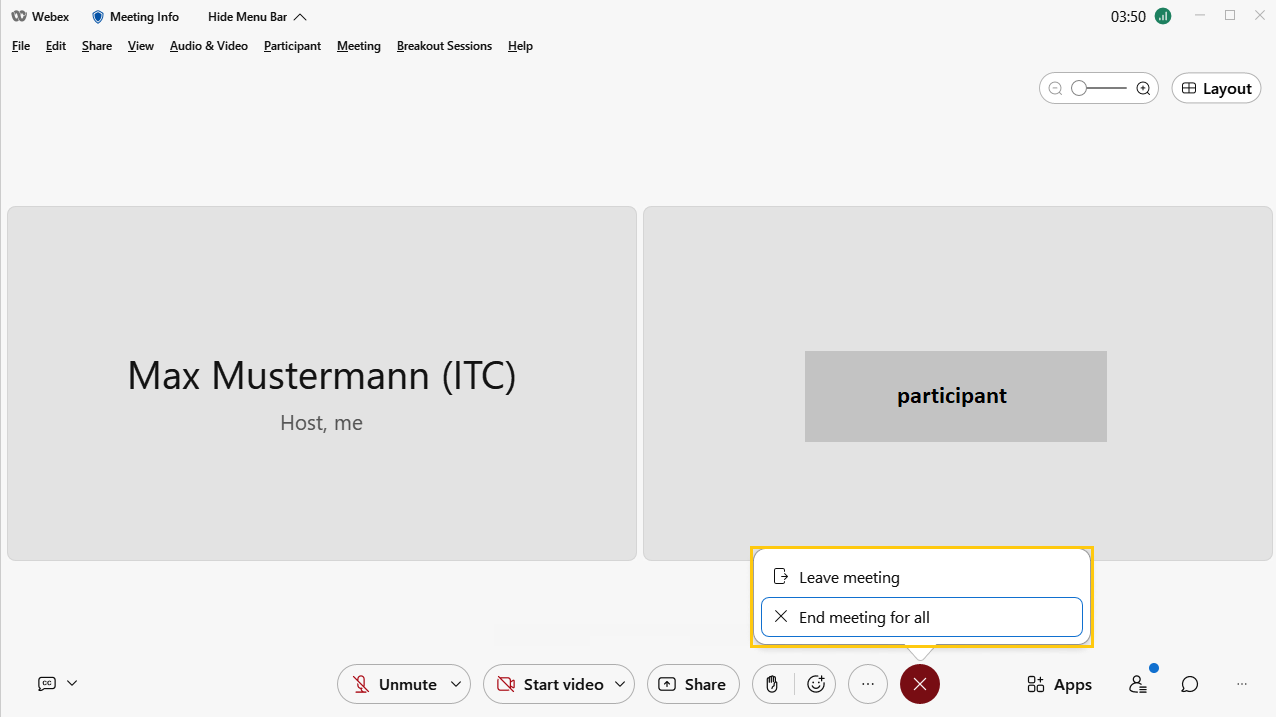1276x717 pixels.
Task: Open the chat bubble icon
Action: click(x=1189, y=684)
